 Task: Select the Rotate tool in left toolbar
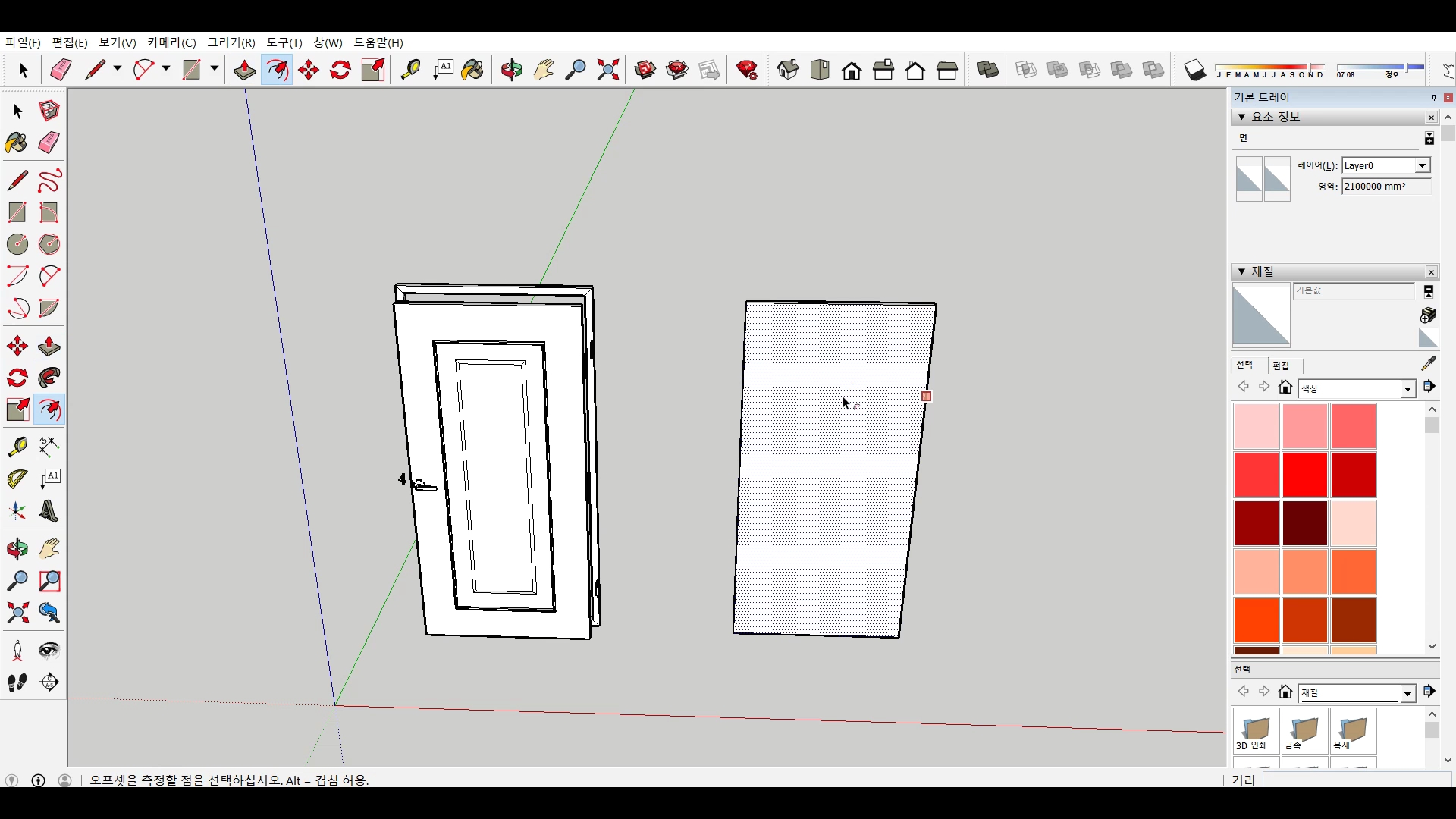click(x=17, y=378)
